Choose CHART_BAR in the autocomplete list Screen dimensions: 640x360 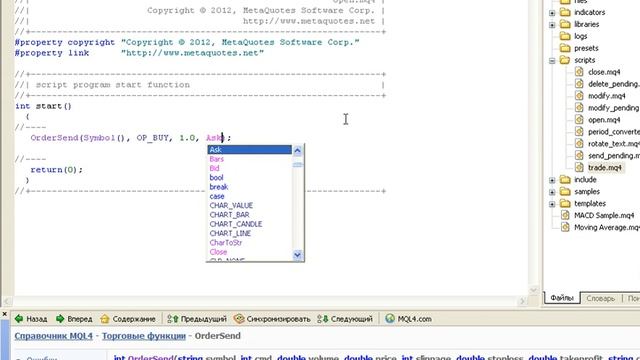(x=249, y=215)
